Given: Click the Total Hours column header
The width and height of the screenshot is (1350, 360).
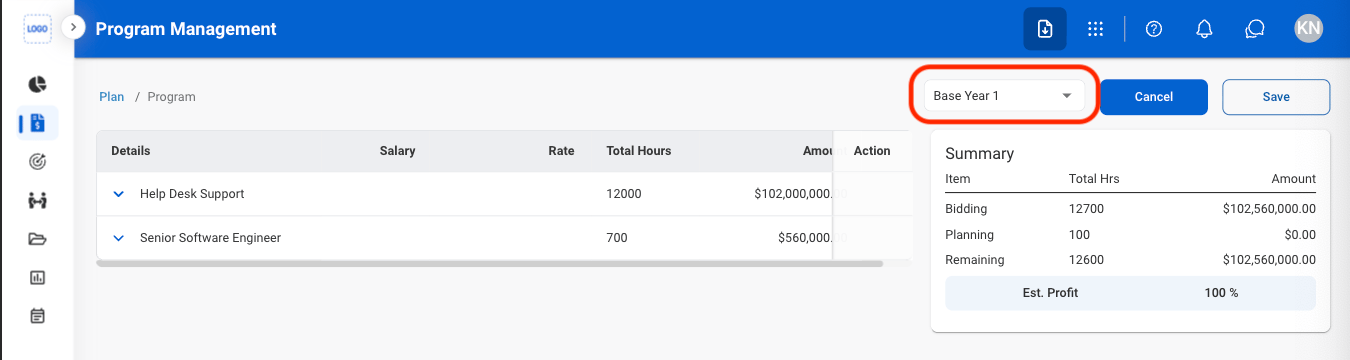Looking at the screenshot, I should coord(639,151).
